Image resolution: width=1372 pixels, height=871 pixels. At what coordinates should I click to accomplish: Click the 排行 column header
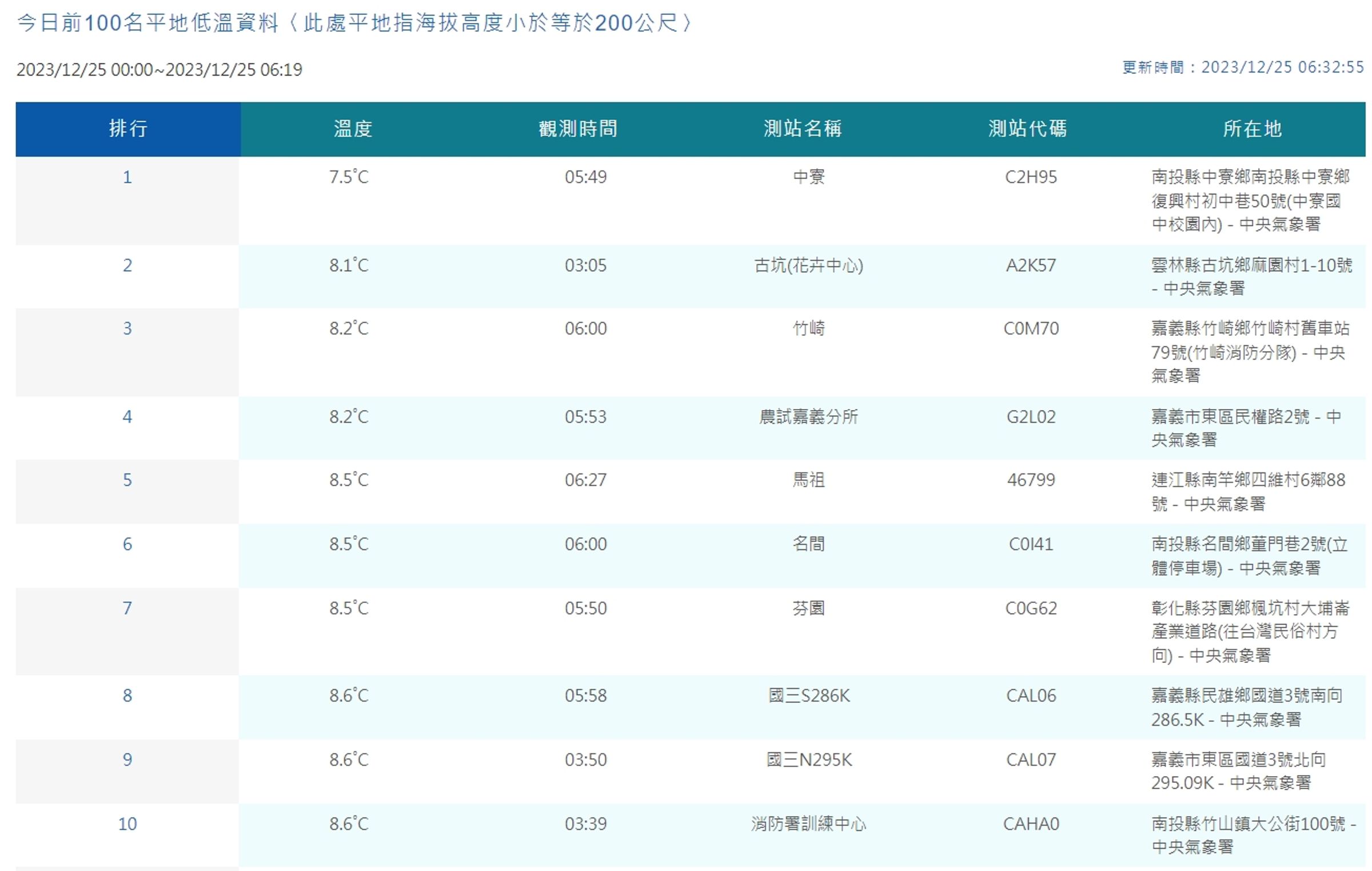click(127, 129)
